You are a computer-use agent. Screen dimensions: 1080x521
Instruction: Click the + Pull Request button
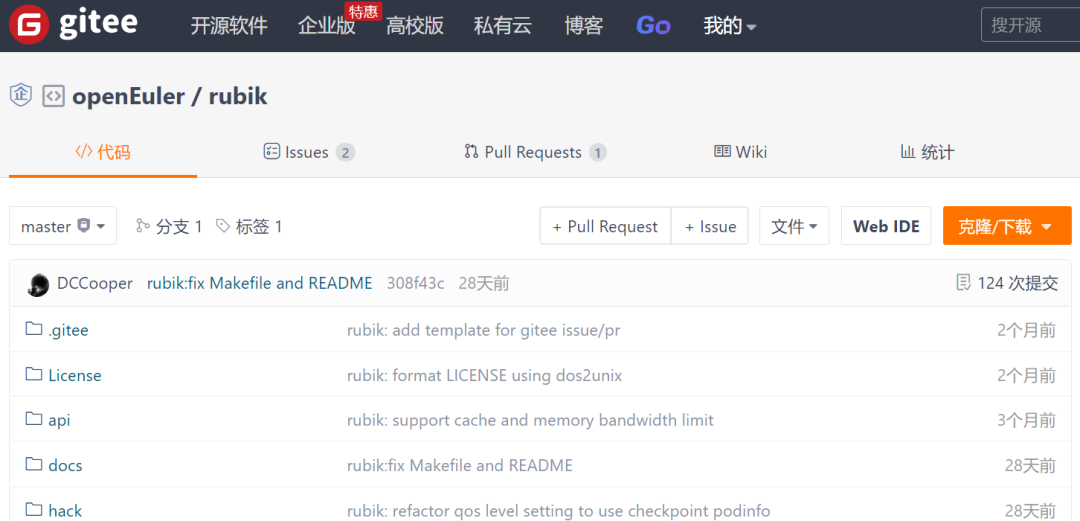point(605,226)
